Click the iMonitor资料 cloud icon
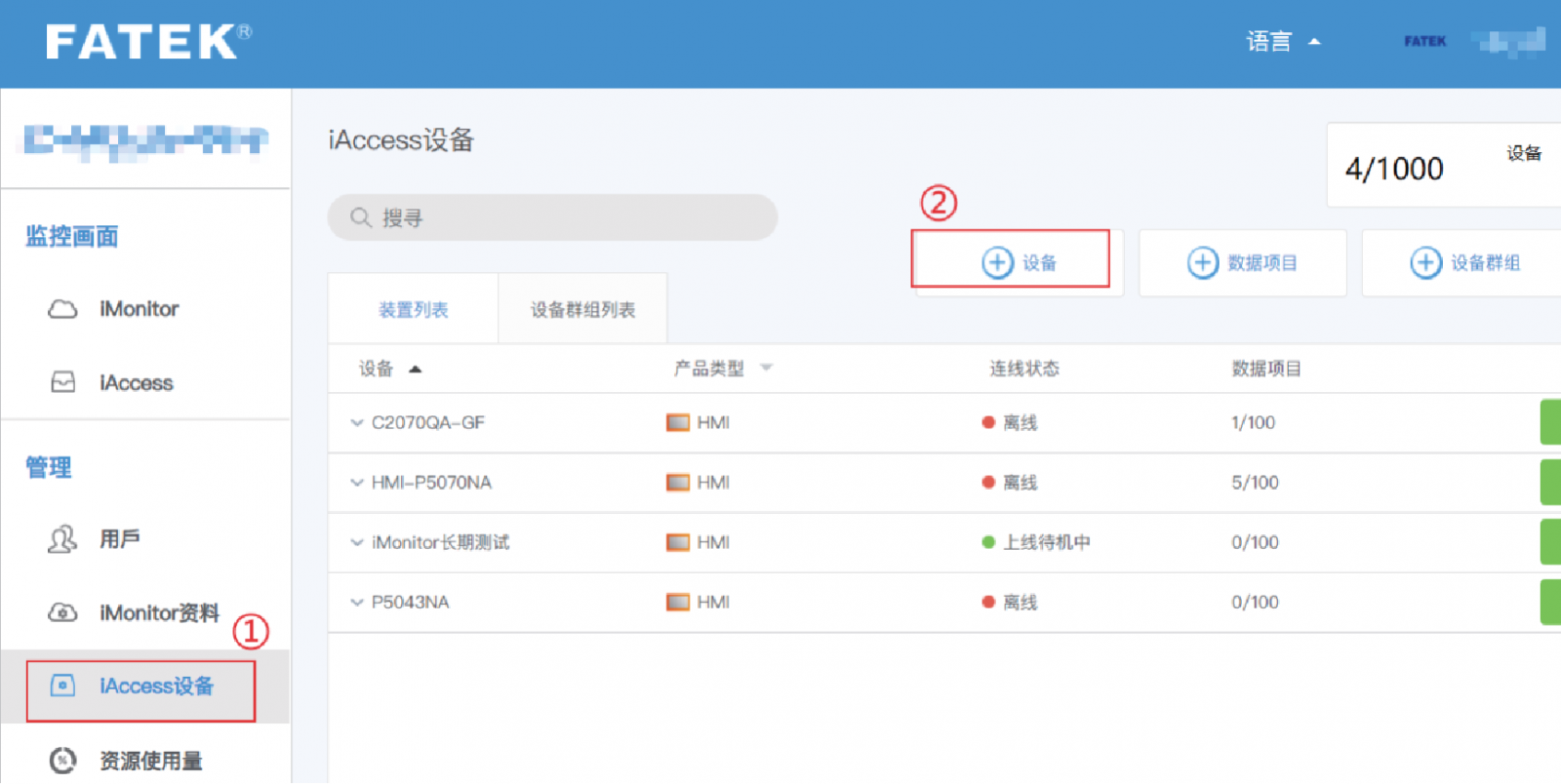The height and width of the screenshot is (784, 1561). point(62,612)
